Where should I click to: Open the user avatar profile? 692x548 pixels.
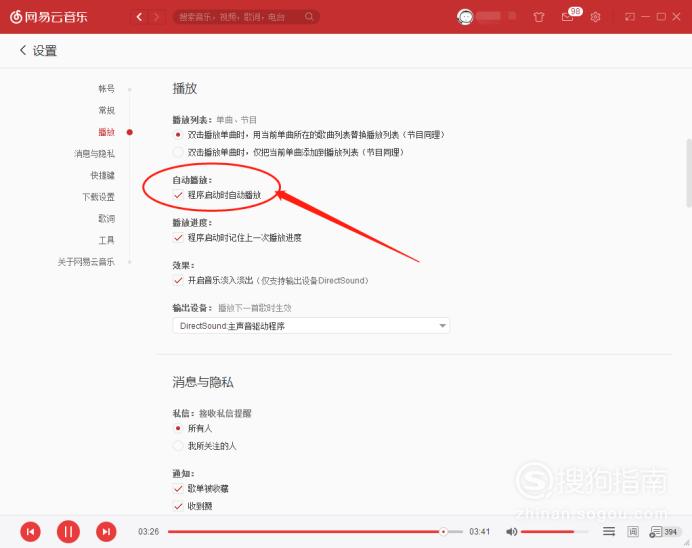465,17
